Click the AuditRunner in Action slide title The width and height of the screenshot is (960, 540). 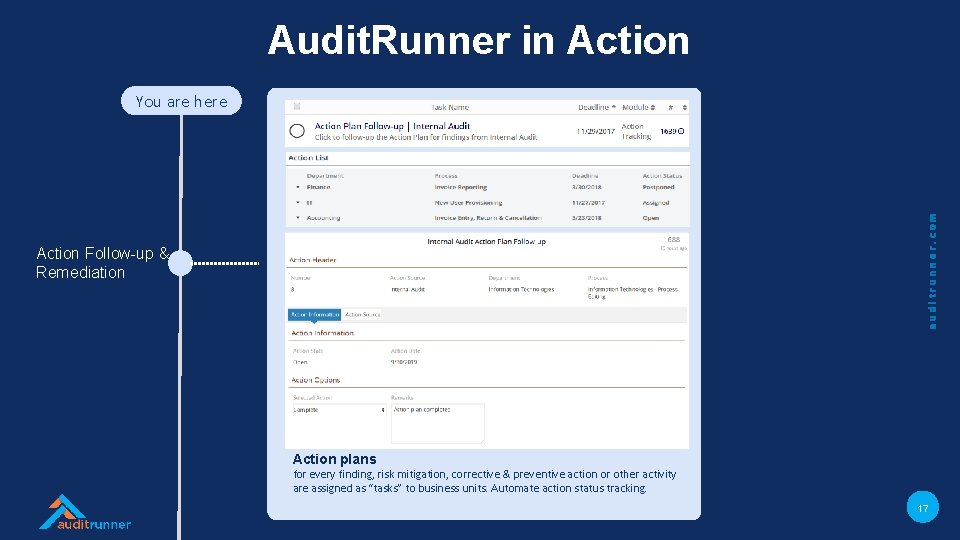(479, 40)
